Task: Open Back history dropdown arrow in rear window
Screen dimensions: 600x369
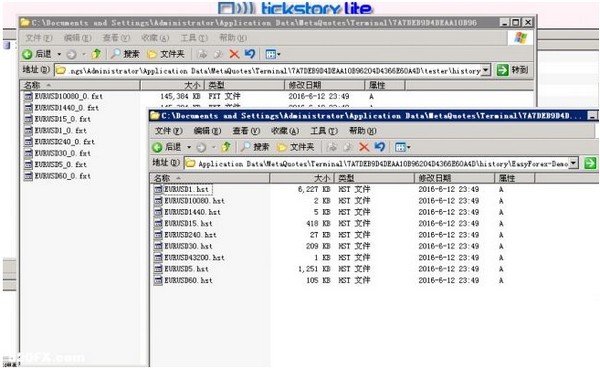Action: 59,54
